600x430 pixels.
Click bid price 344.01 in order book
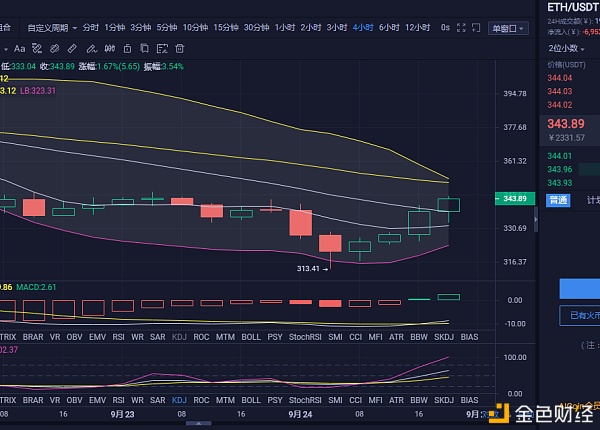pos(559,156)
